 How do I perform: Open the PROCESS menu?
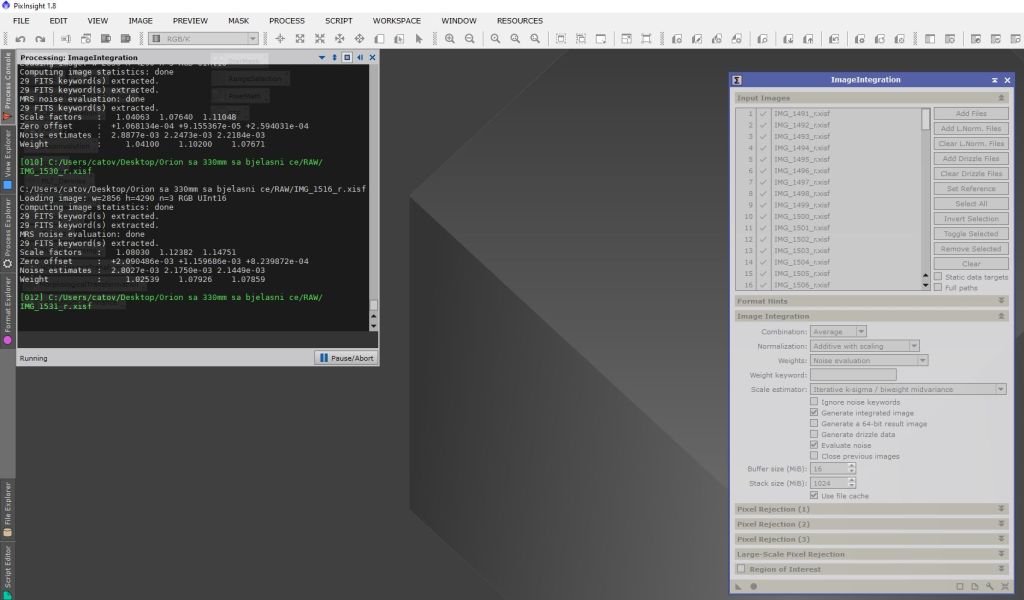click(286, 21)
